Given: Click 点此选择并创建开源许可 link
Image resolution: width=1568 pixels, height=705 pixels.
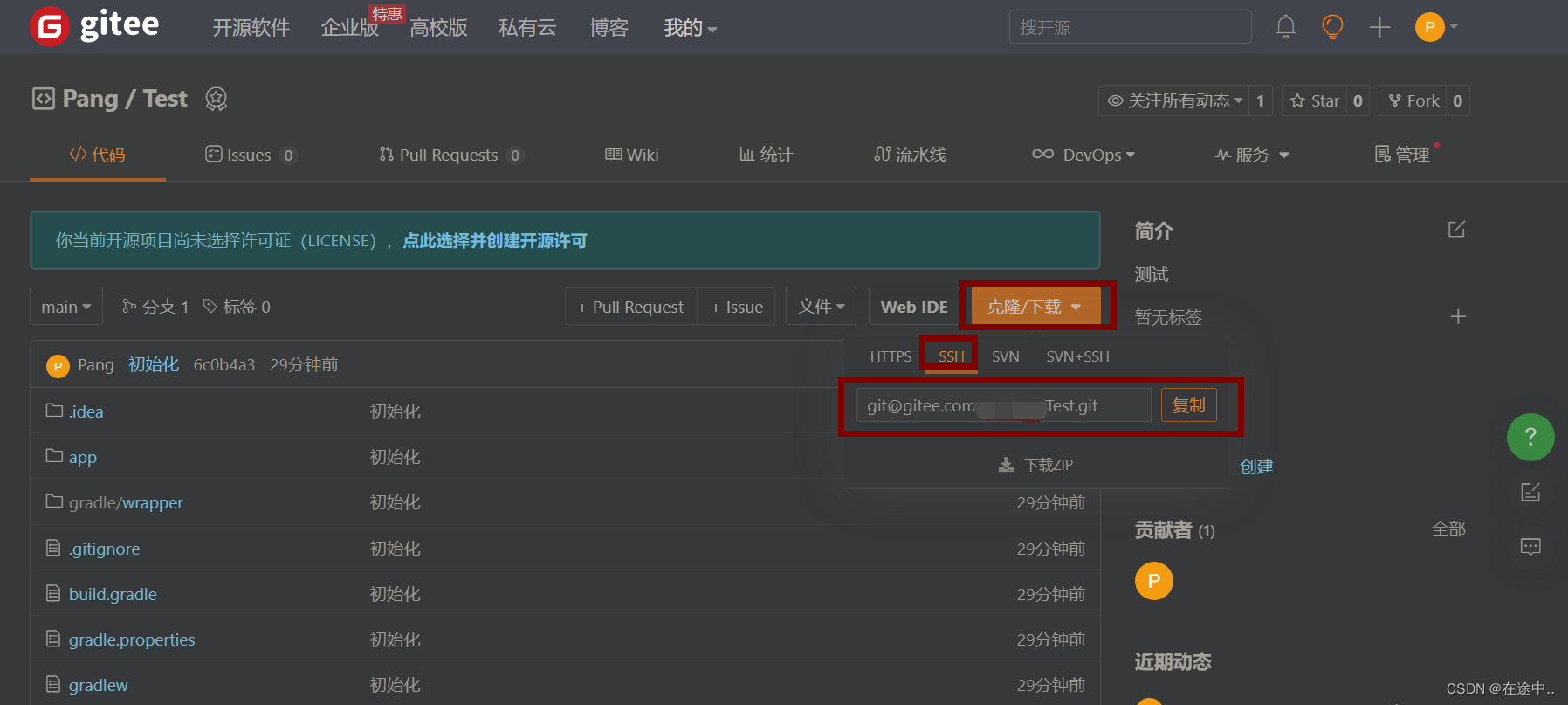Looking at the screenshot, I should (x=495, y=240).
